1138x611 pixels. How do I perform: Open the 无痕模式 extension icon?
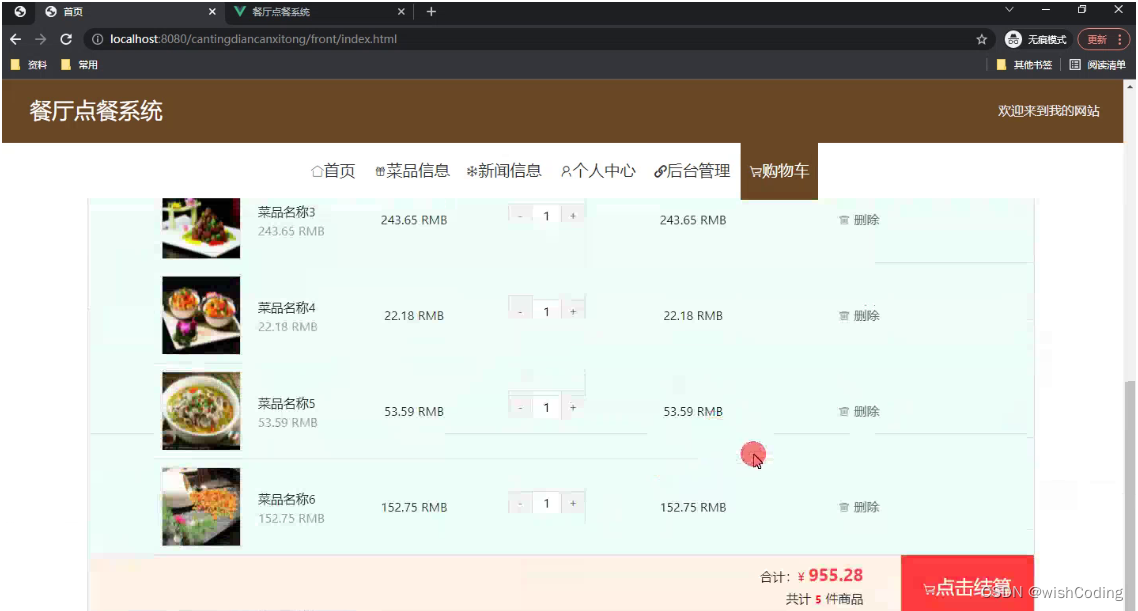(x=1013, y=39)
